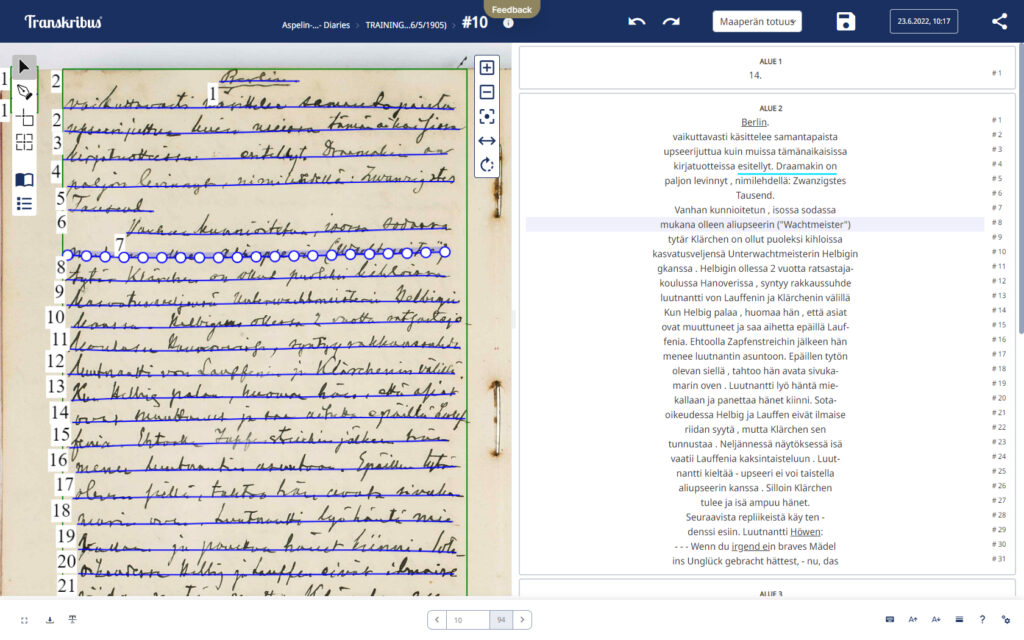Select line 'tulee ja isä ampuu hänet.'
Screen dimensions: 1024x640
point(754,502)
